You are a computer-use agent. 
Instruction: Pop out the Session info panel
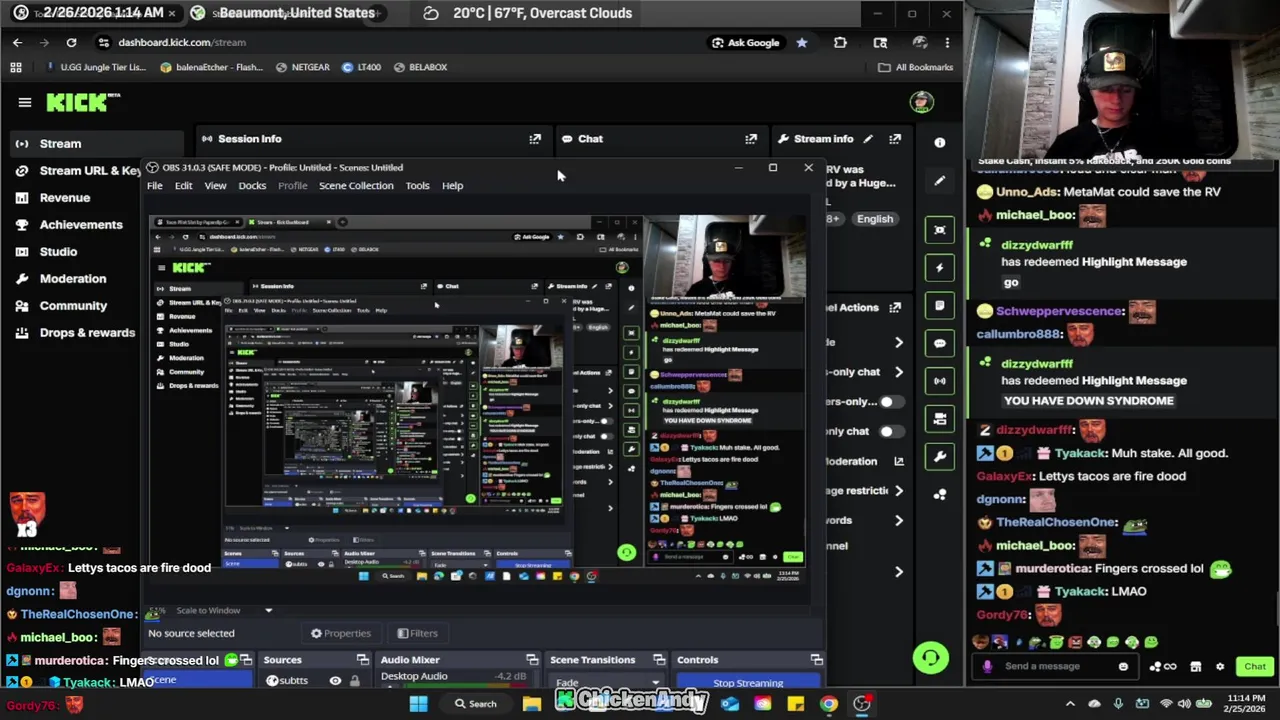(535, 139)
